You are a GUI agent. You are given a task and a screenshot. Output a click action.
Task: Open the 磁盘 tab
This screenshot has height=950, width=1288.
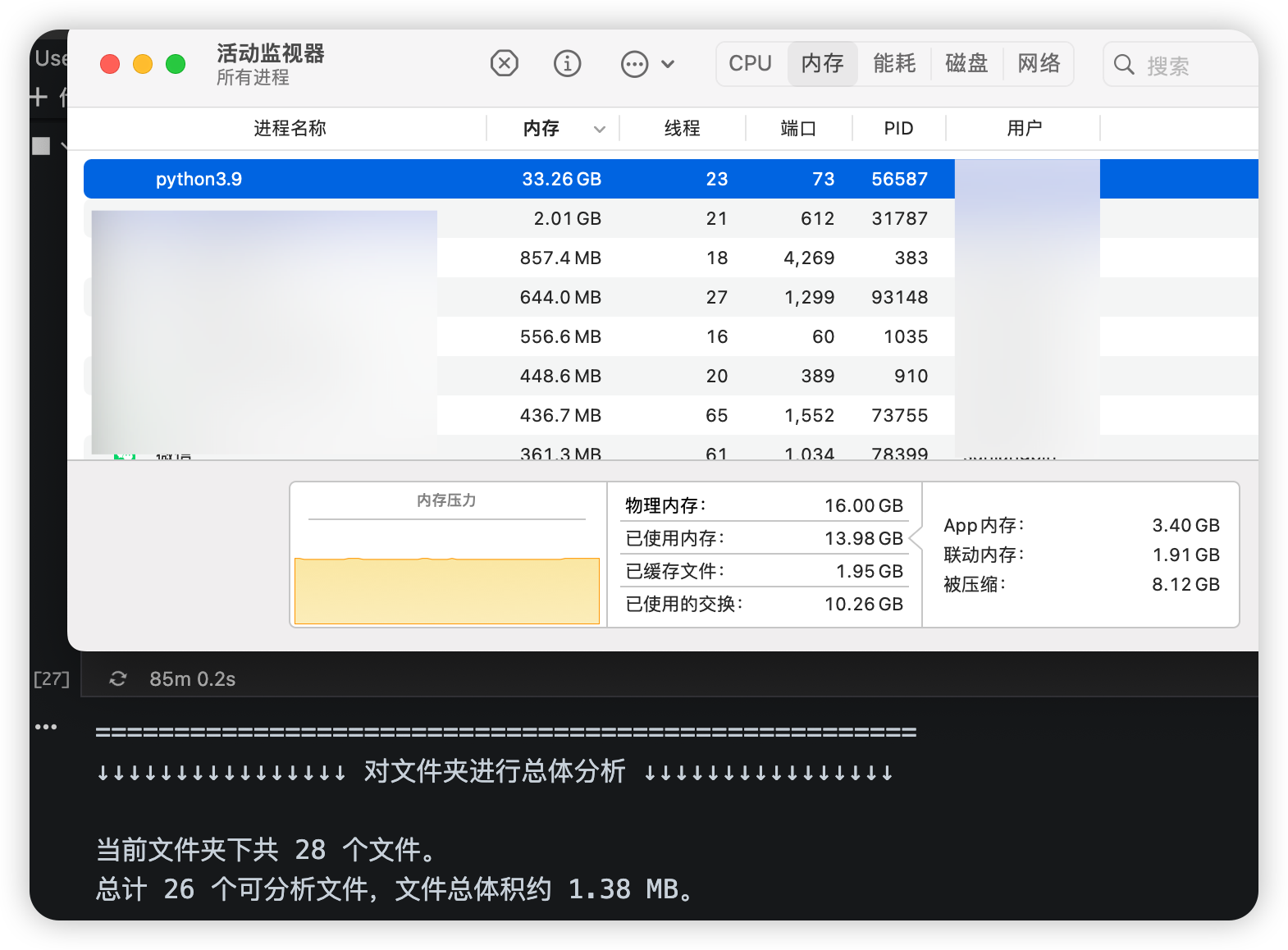tap(966, 63)
